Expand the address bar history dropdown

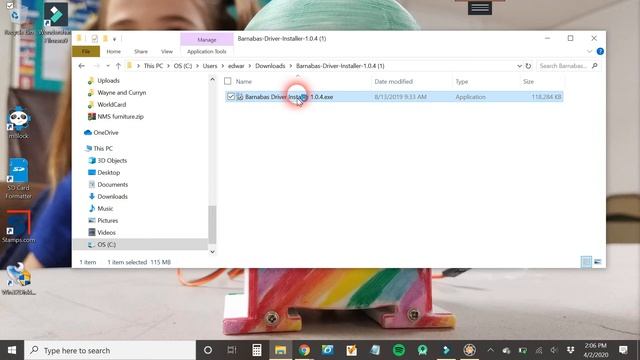tap(519, 66)
